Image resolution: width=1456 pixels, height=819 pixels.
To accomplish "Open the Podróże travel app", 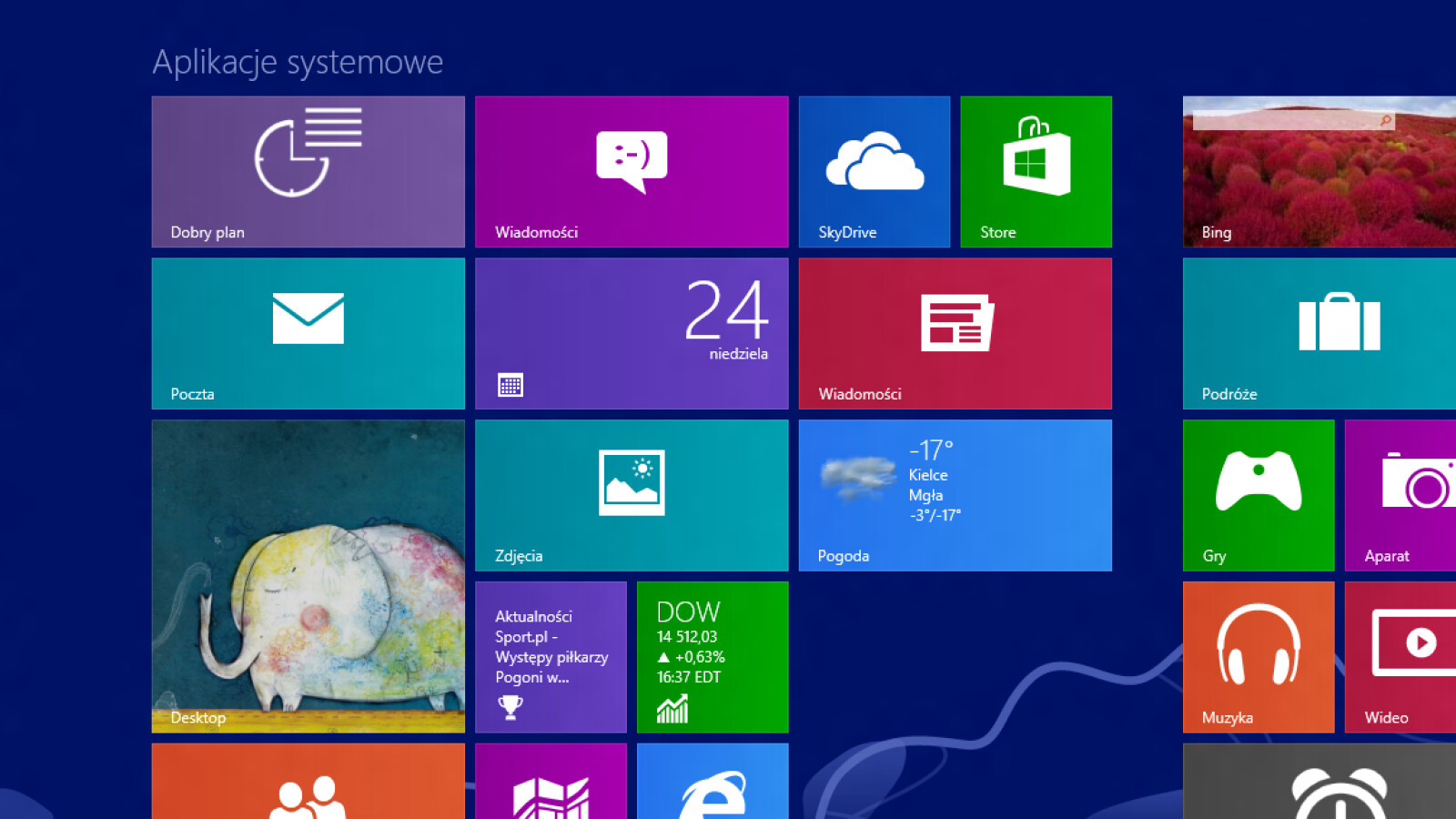I will click(1318, 333).
